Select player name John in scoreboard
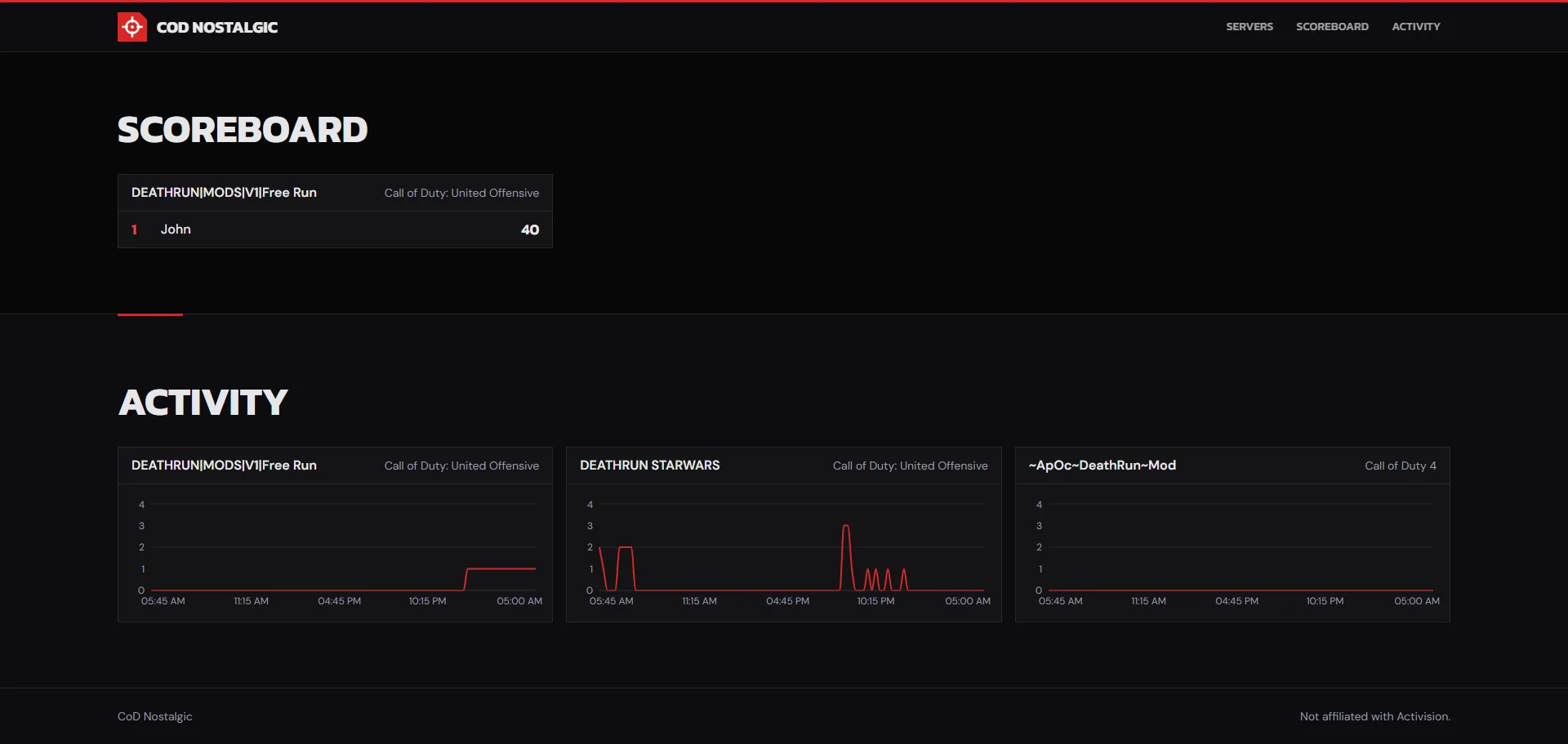This screenshot has width=1568, height=744. [x=176, y=229]
